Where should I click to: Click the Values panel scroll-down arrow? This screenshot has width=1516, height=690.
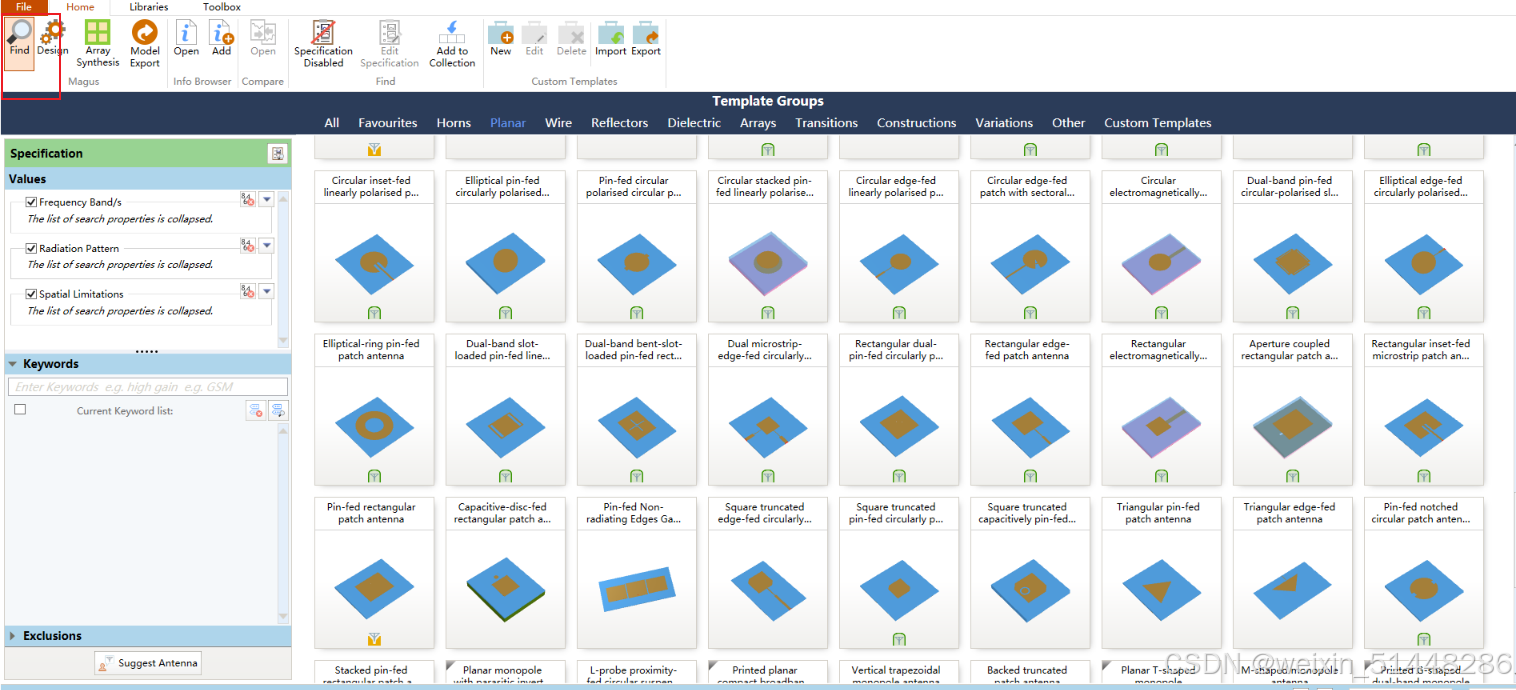tap(283, 341)
